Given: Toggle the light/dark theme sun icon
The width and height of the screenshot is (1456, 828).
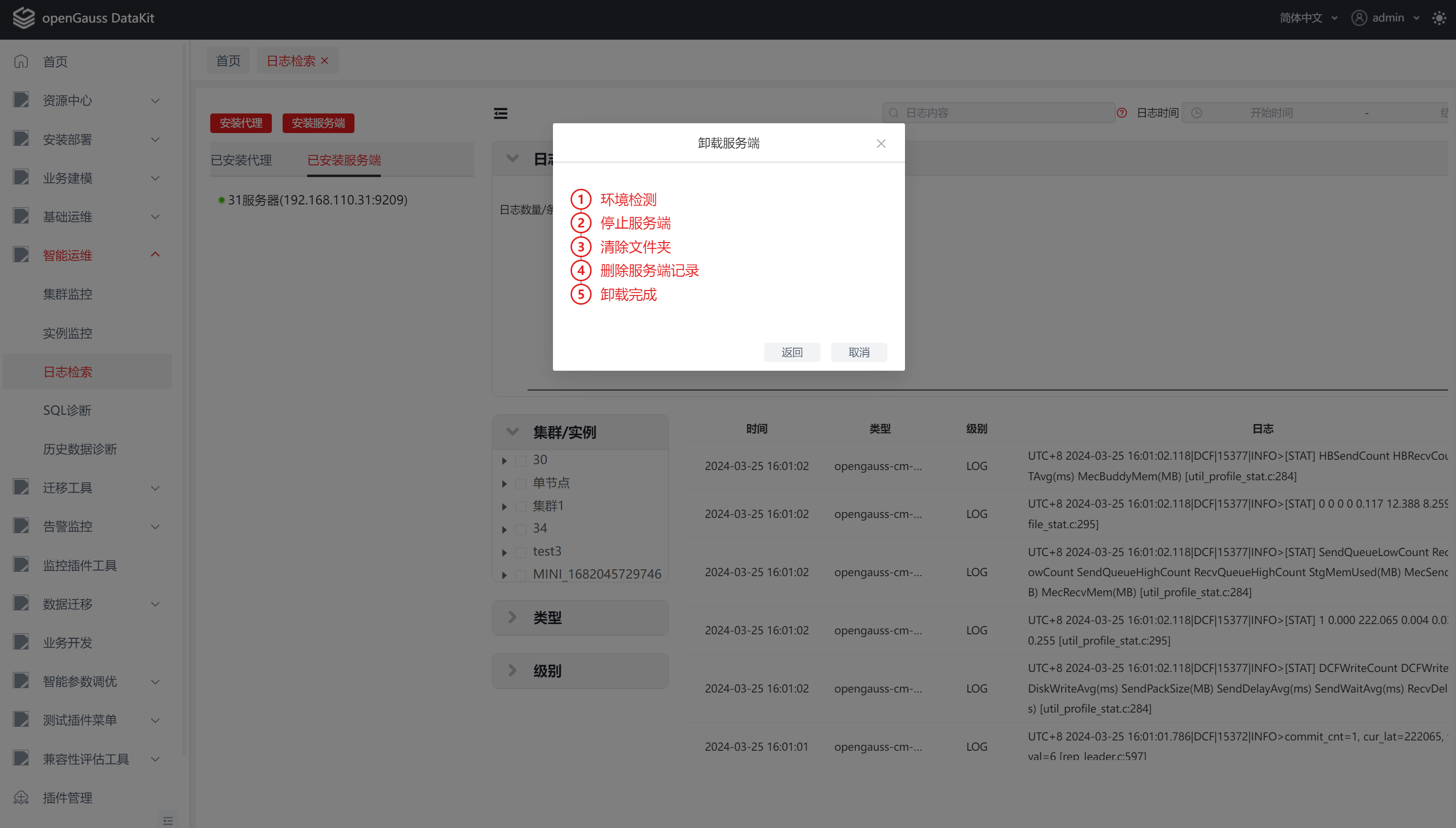Looking at the screenshot, I should [1439, 18].
